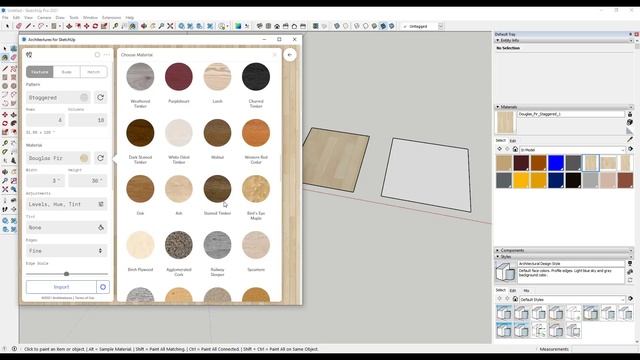Image resolution: width=640 pixels, height=360 pixels.
Task: Toggle the small circle option in Architextures panel header
Action: click(x=97, y=55)
